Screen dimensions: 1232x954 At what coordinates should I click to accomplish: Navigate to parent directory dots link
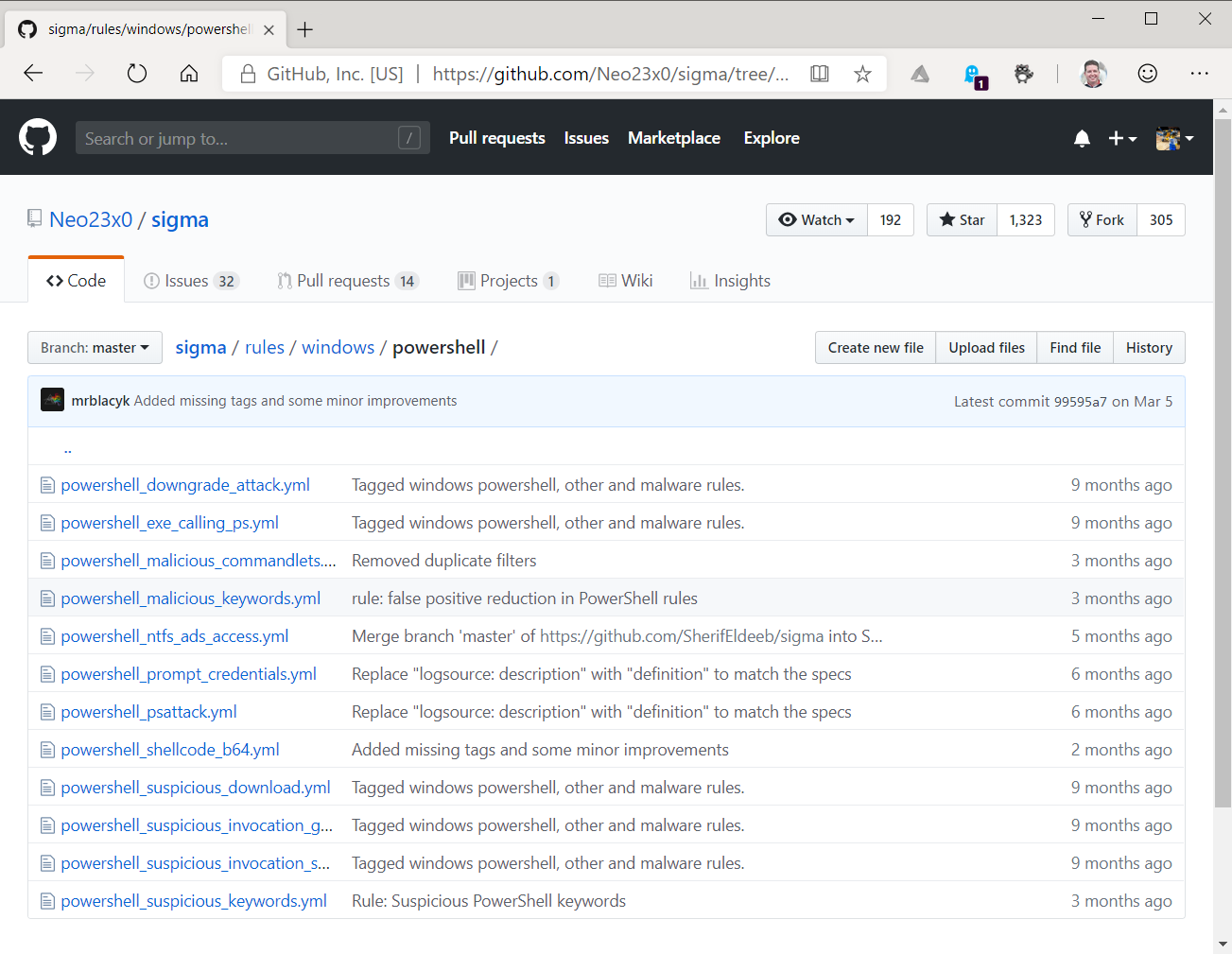pyautogui.click(x=68, y=449)
